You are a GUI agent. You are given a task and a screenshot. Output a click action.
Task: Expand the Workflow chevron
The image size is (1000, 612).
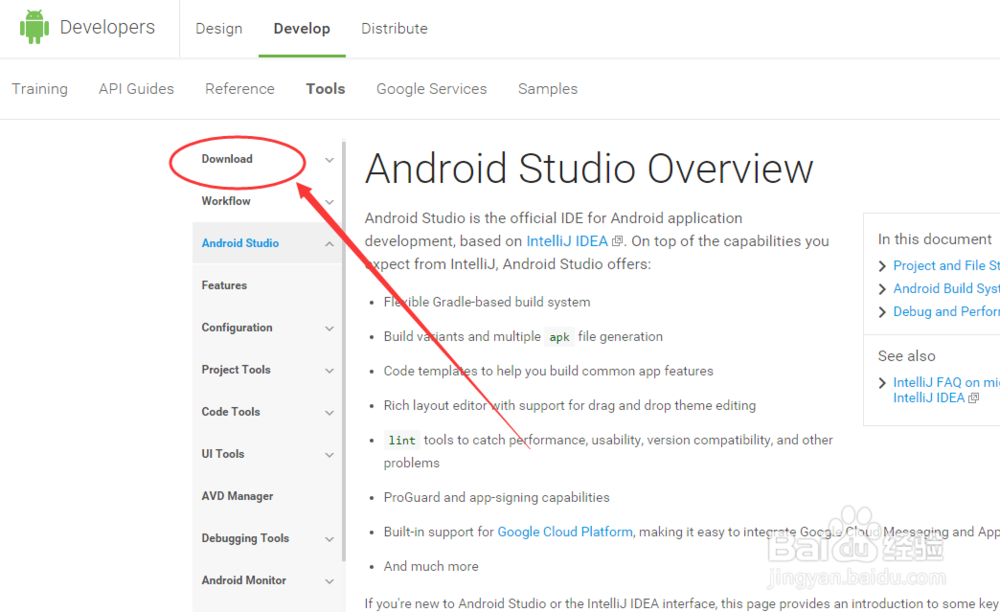[x=329, y=202]
